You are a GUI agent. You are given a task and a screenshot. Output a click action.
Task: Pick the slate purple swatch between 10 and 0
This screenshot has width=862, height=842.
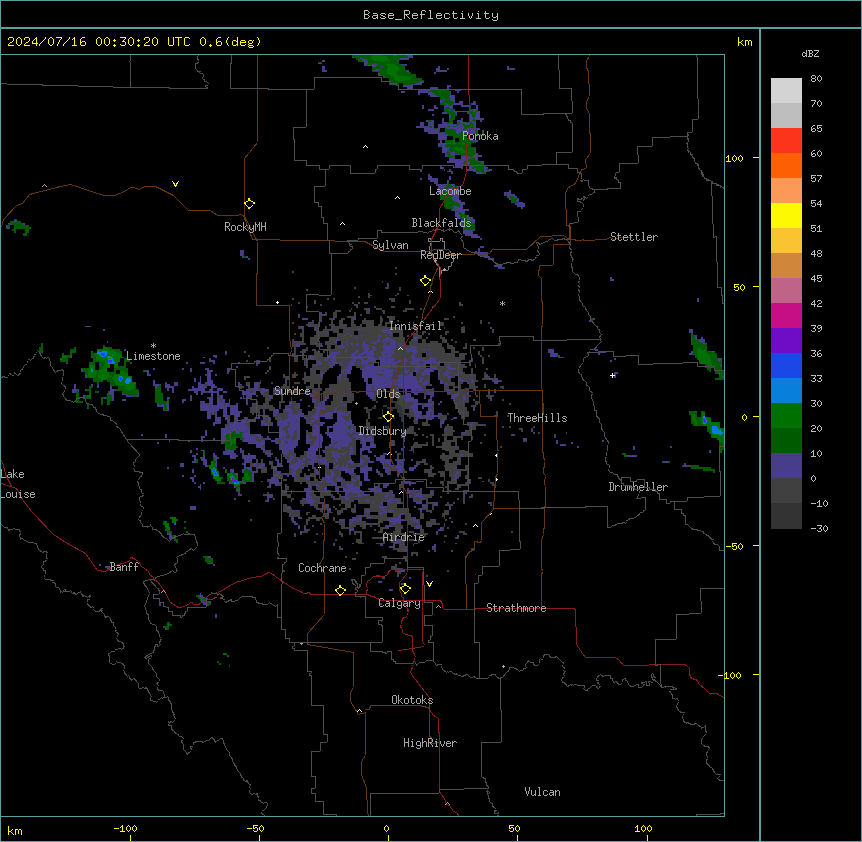pos(786,466)
